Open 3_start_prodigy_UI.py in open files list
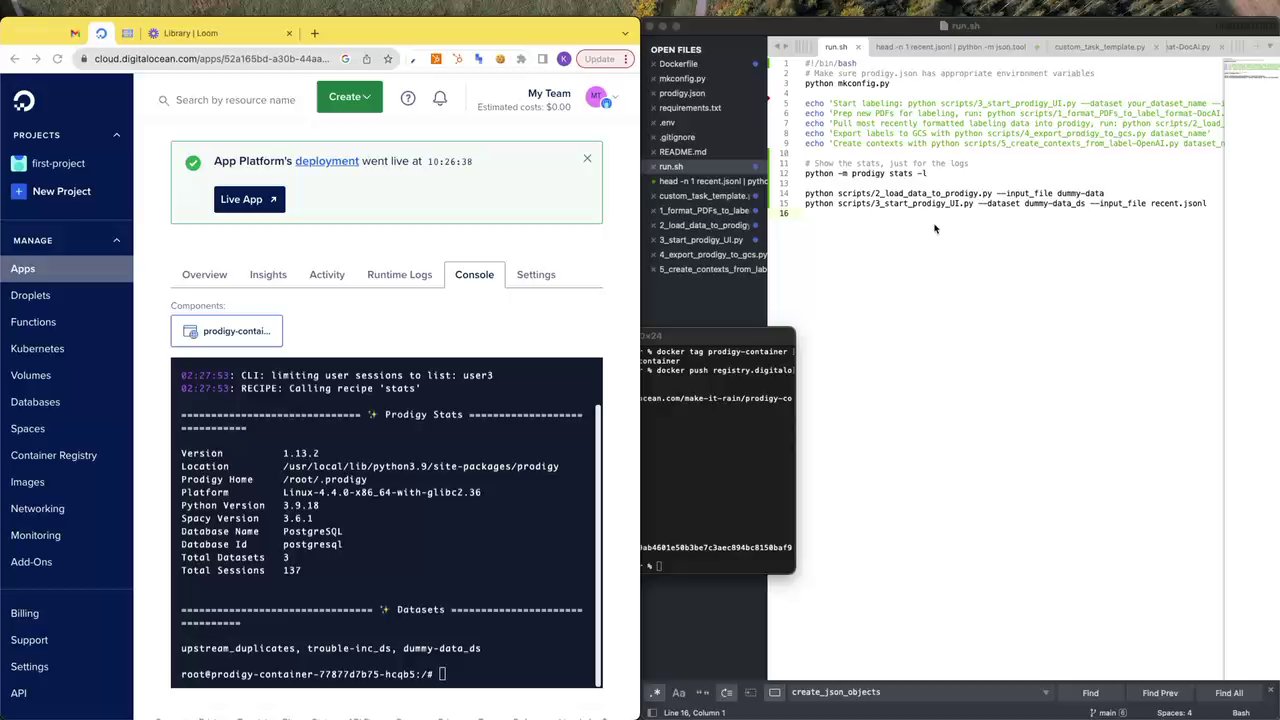The width and height of the screenshot is (1280, 720). coord(701,240)
